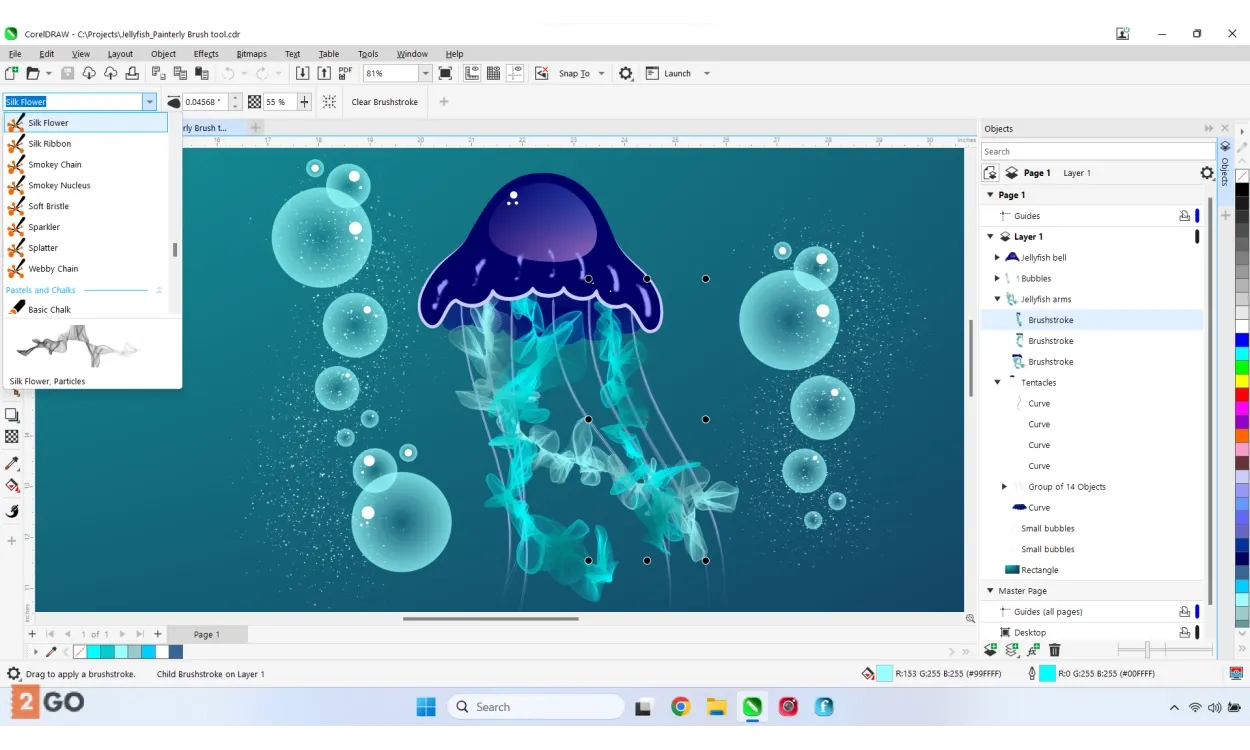The height and width of the screenshot is (750, 1250).
Task: Click the Clear Brushstroke button
Action: tap(384, 102)
